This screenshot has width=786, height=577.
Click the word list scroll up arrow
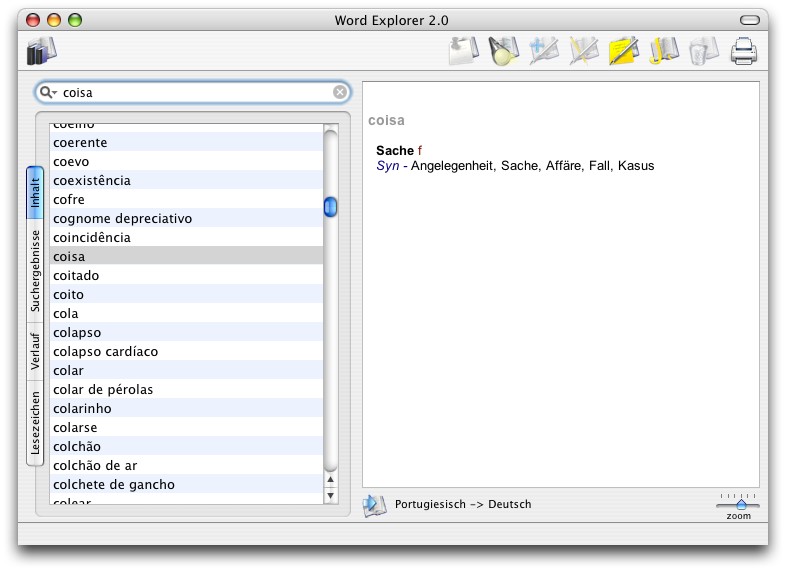[330, 480]
